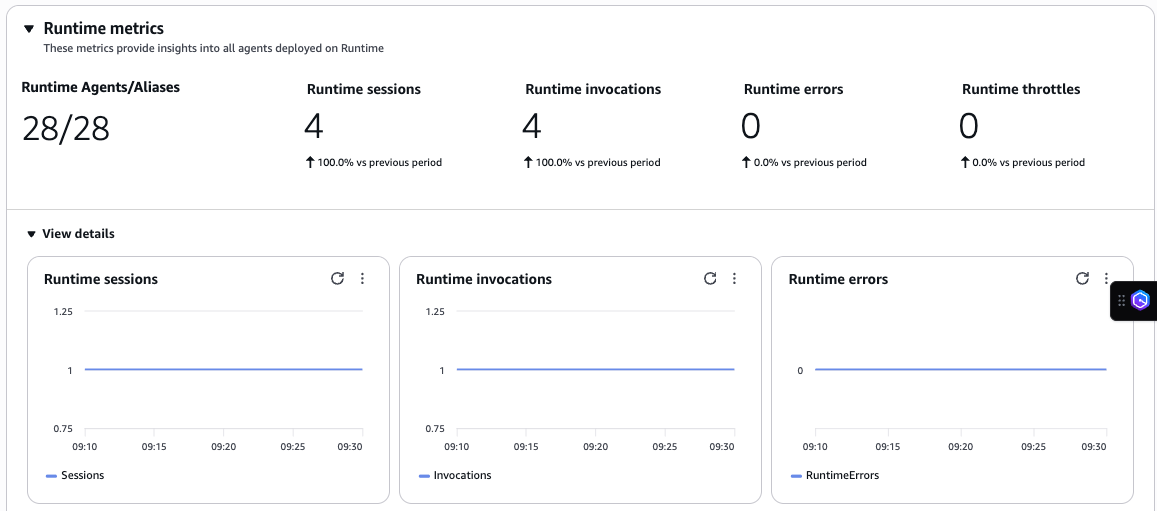This screenshot has height=511, width=1157.
Task: Click the Runtime errors summary count
Action: [750, 126]
